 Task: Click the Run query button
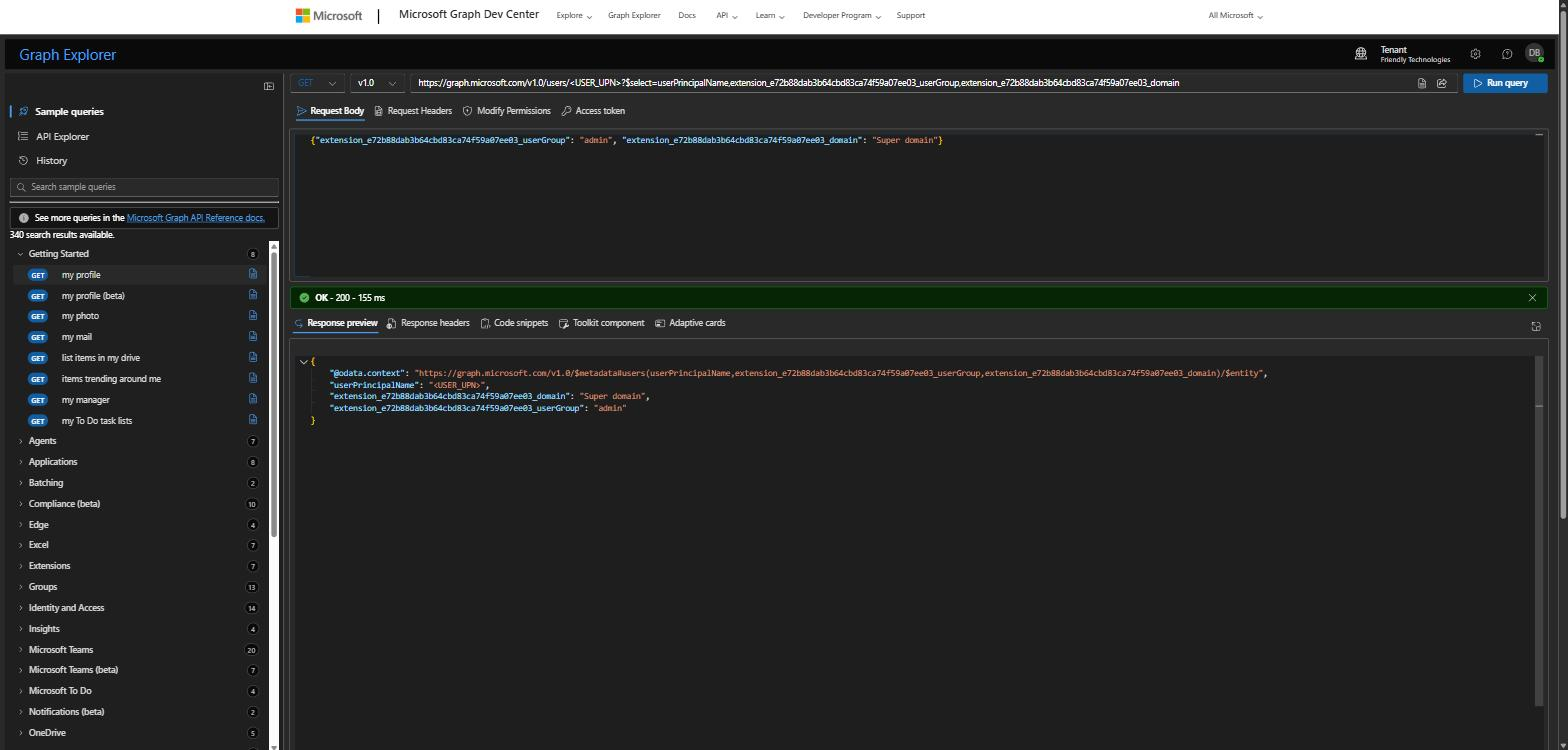(x=1505, y=83)
